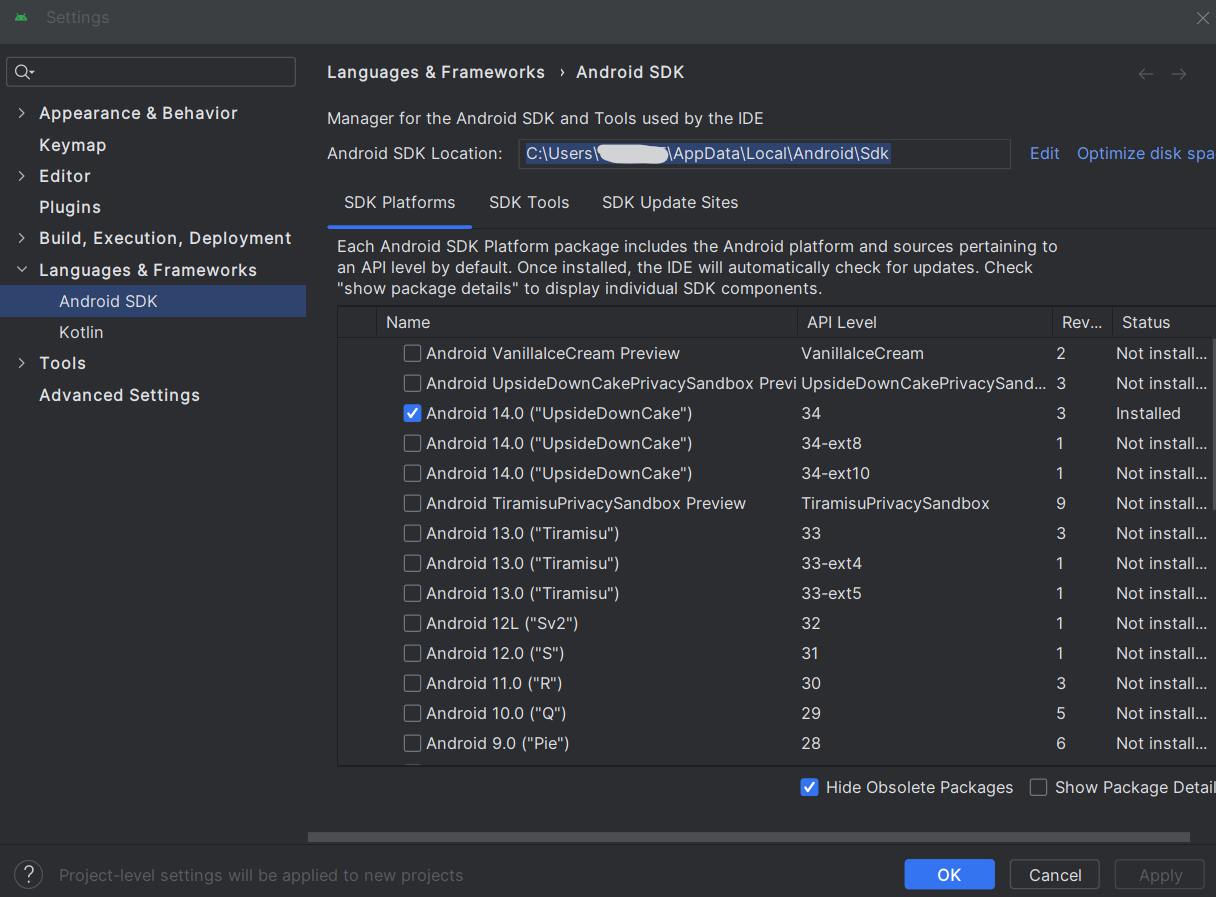Check Android 13.0 33-ext5 checkbox
Image resolution: width=1216 pixels, height=897 pixels.
[x=412, y=593]
